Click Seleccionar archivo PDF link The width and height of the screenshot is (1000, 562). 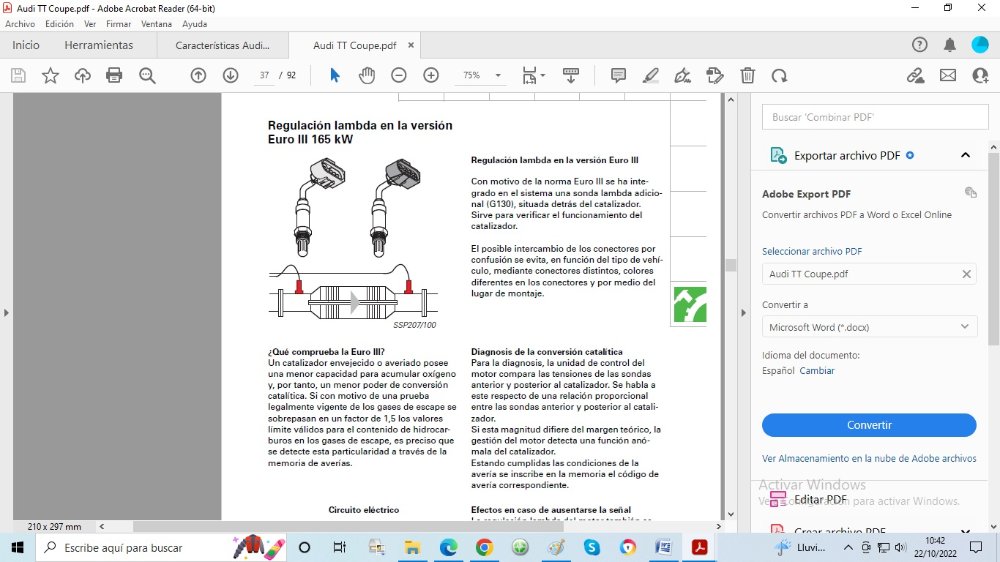pyautogui.click(x=812, y=251)
